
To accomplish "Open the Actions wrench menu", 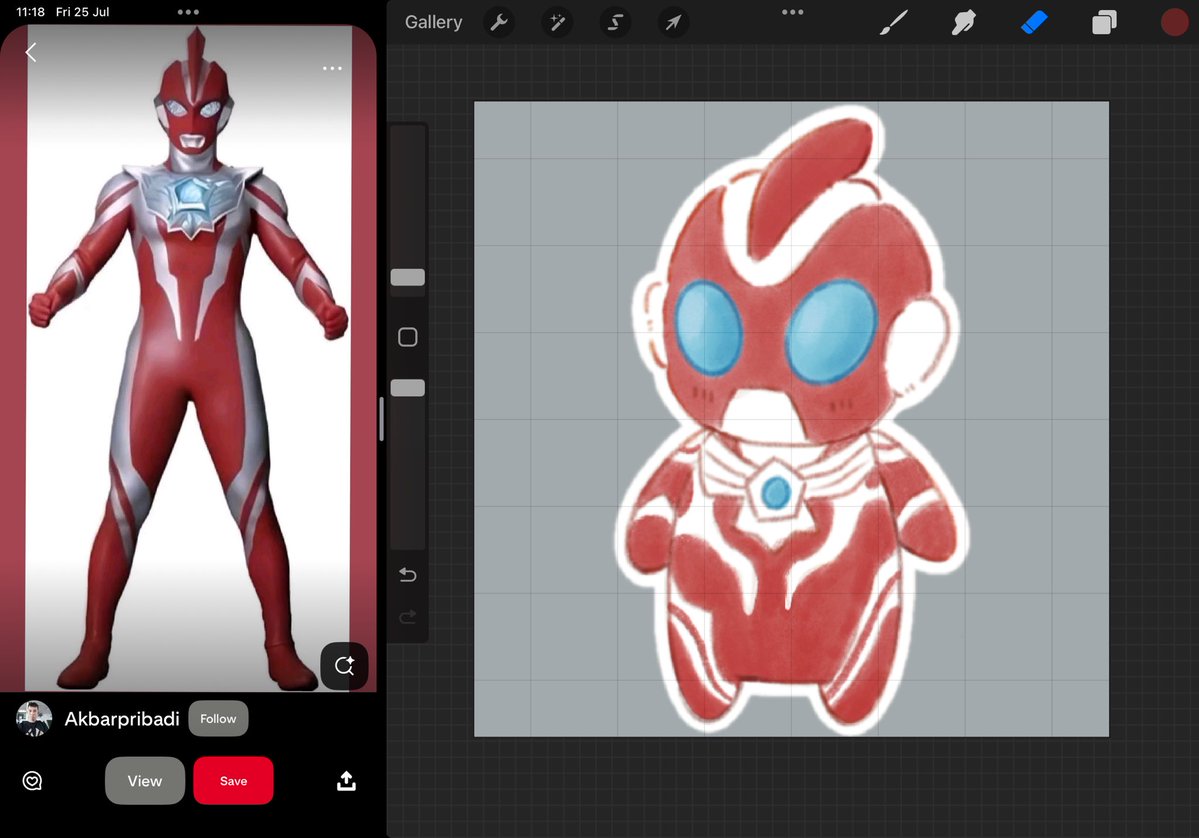I will click(499, 22).
